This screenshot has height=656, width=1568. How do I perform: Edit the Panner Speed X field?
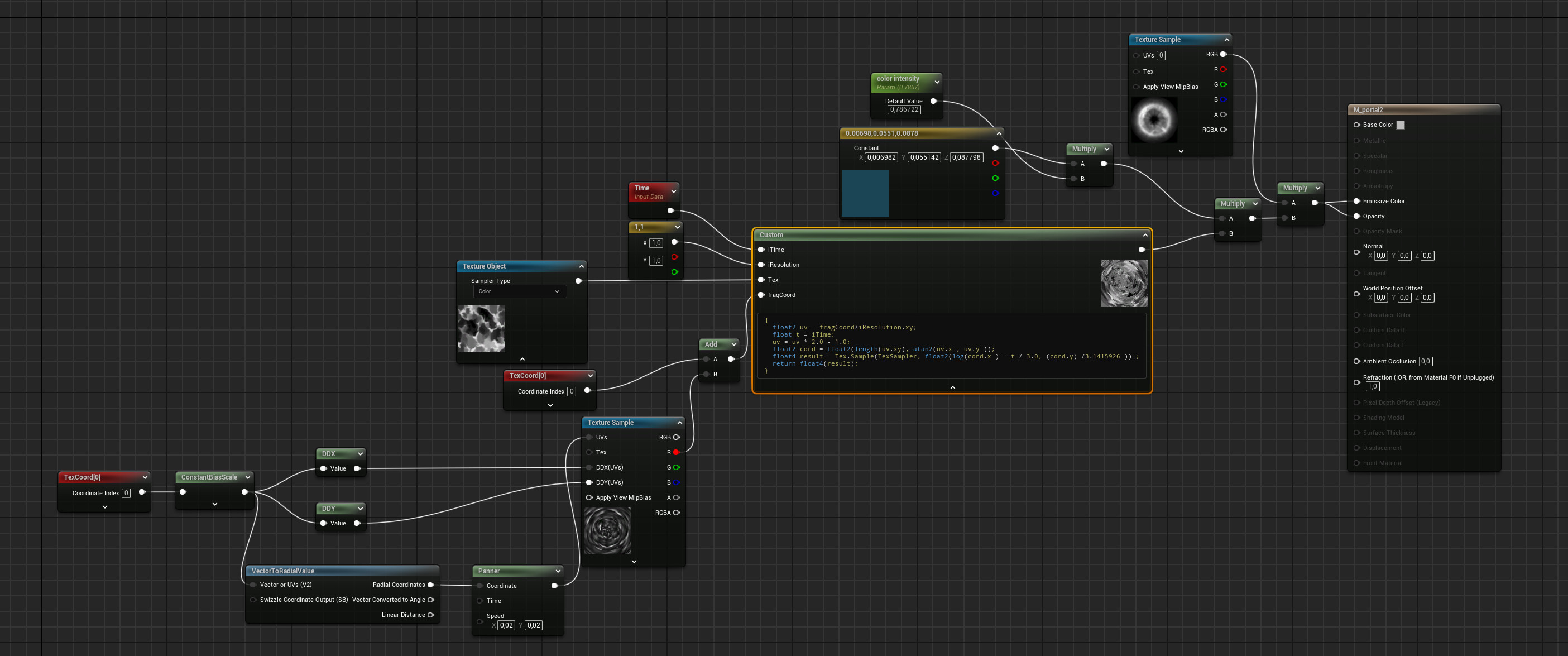506,625
